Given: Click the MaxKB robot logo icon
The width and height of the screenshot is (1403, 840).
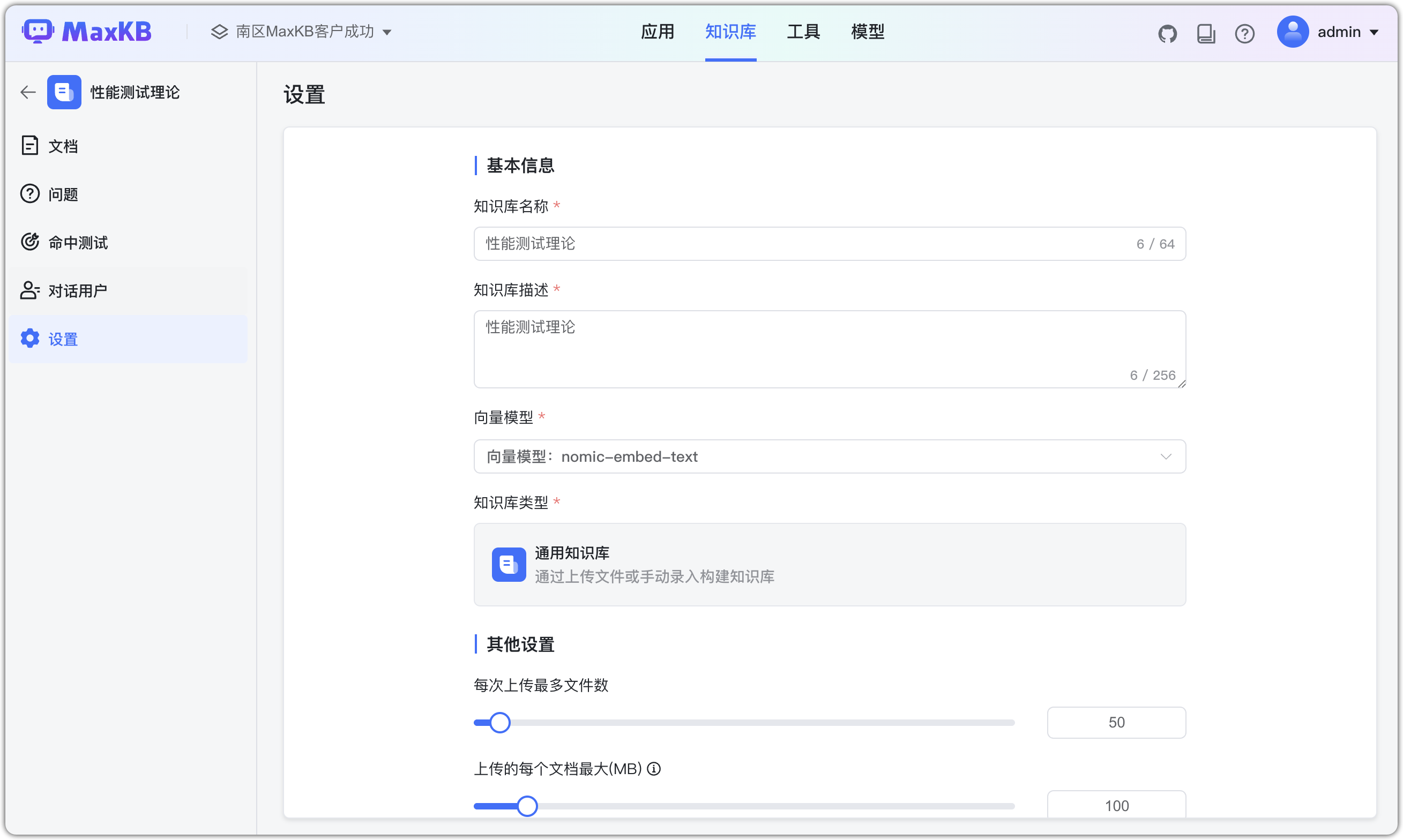Looking at the screenshot, I should pyautogui.click(x=38, y=32).
